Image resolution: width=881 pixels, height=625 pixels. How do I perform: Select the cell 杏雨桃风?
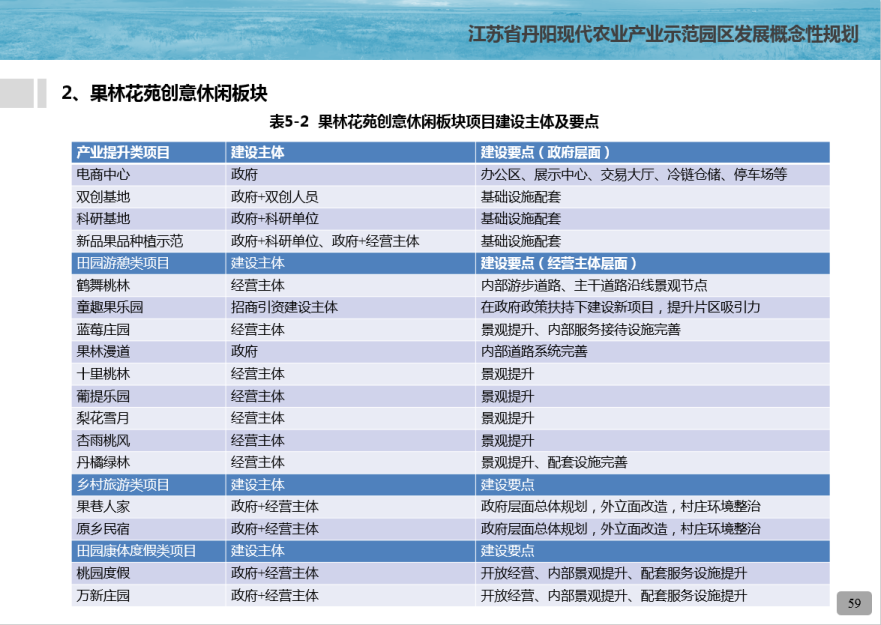[148, 441]
